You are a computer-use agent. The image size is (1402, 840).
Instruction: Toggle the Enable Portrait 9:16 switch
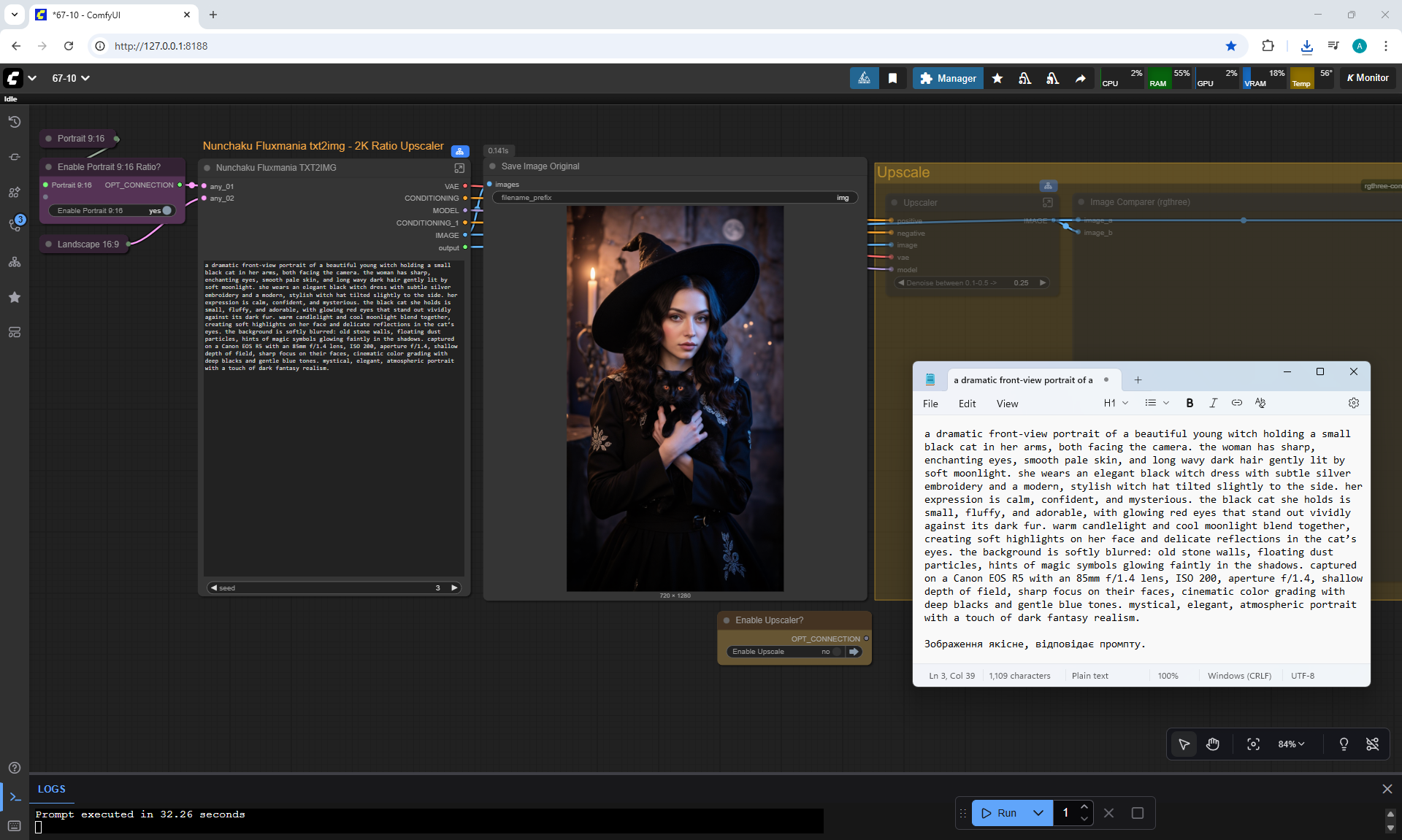[166, 211]
